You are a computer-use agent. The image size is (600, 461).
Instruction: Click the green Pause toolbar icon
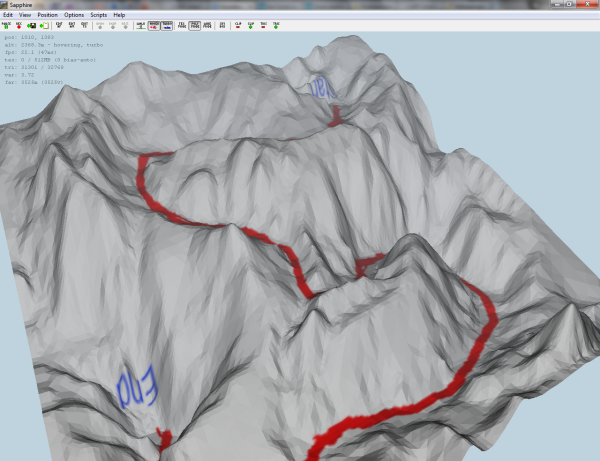(x=9, y=25)
